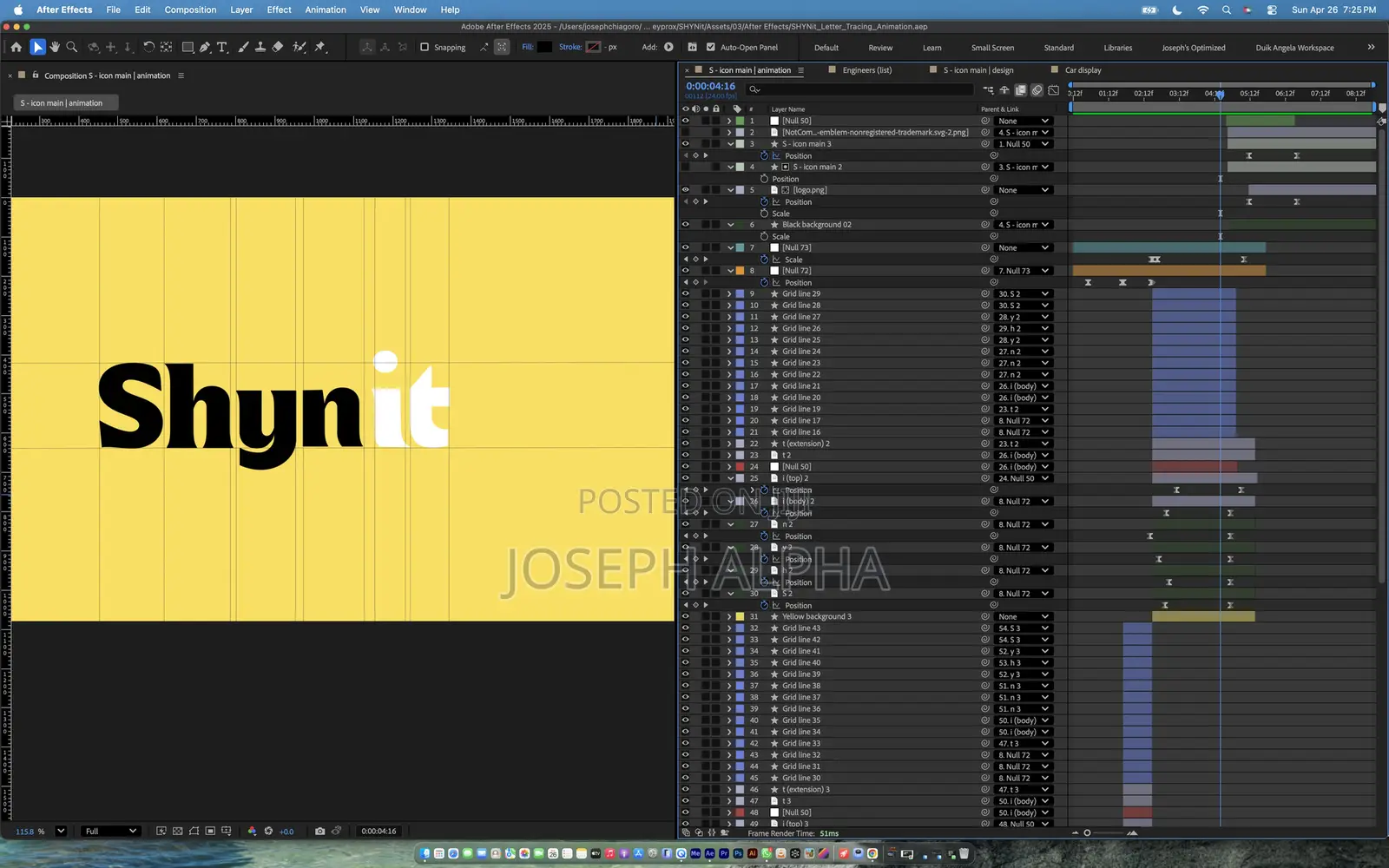Collapse the S - icon main 3 layer
1389x868 pixels.
point(730,144)
